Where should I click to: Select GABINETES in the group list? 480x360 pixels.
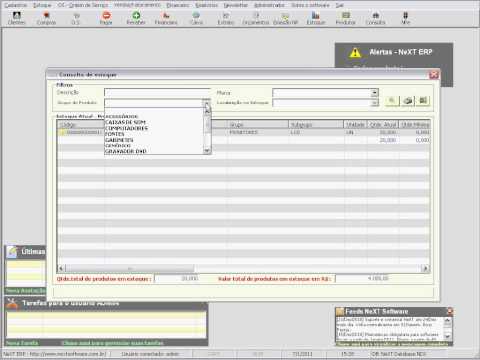(119, 140)
